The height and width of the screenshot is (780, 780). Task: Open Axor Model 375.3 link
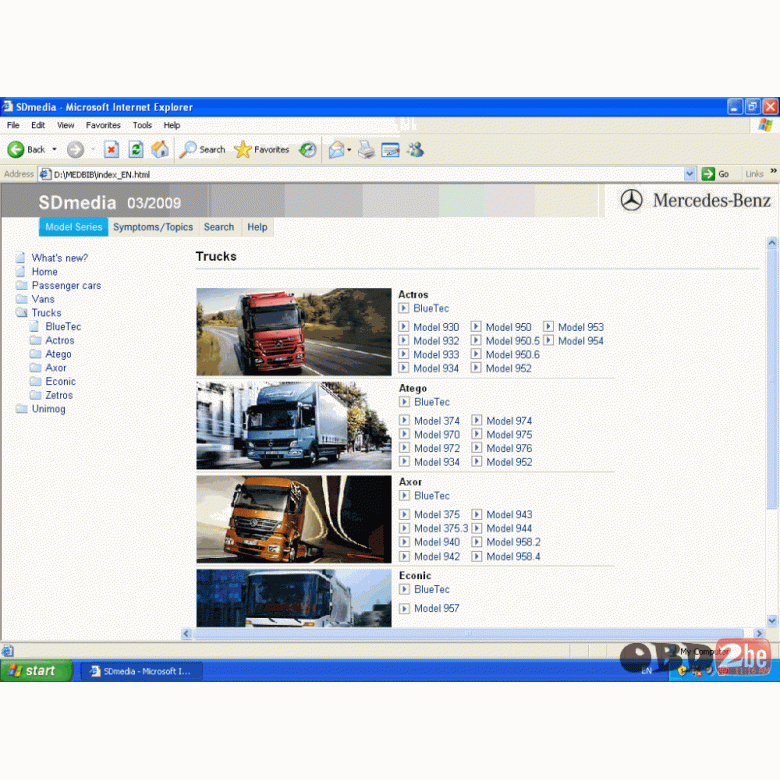click(441, 529)
